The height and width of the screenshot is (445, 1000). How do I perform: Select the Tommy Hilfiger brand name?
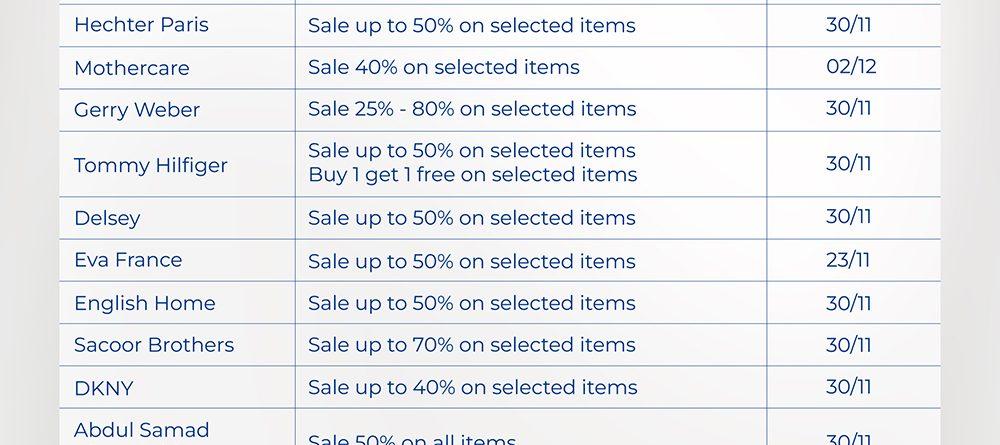click(x=151, y=165)
